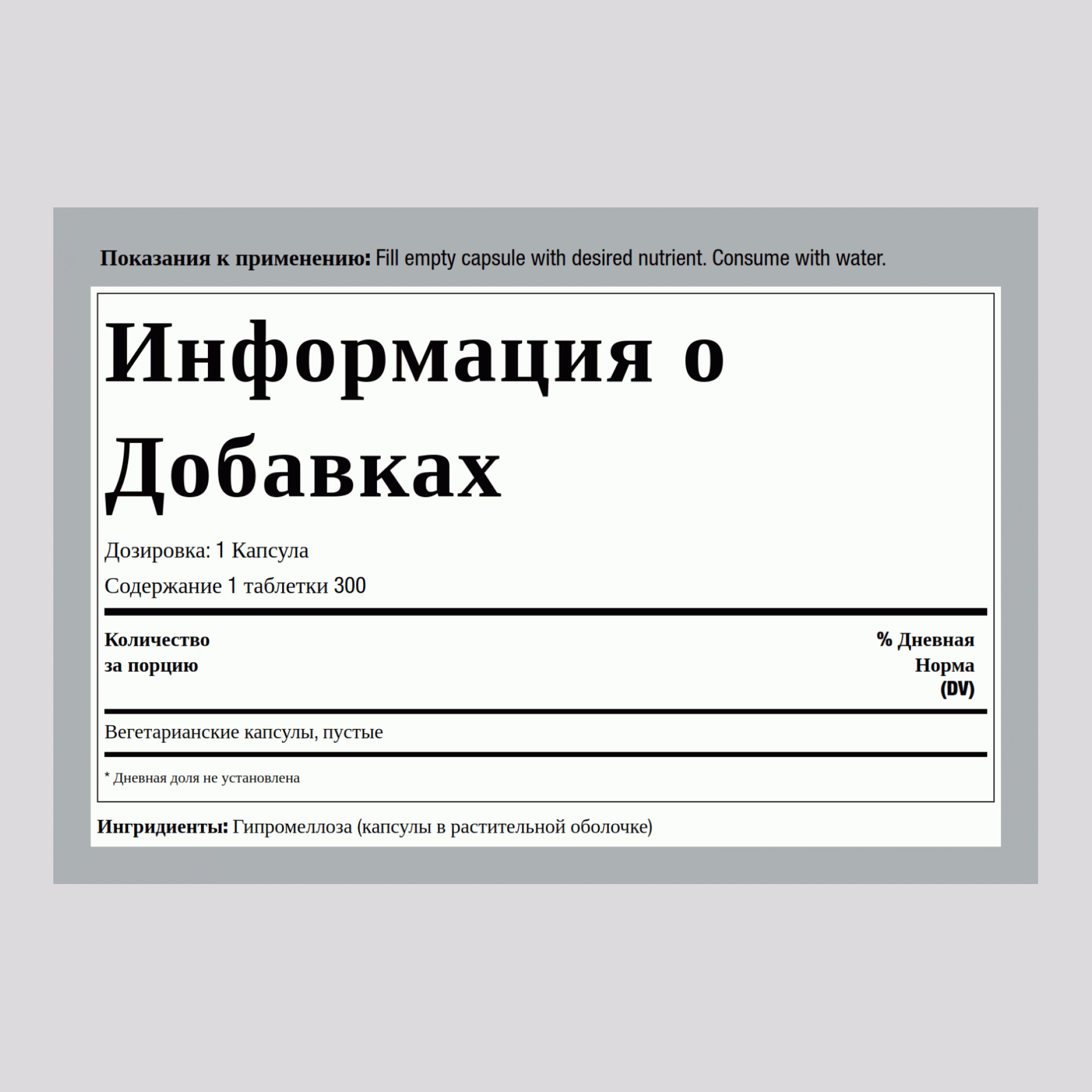
Task: Click the 'Показания к применению:' label
Action: [x=235, y=258]
